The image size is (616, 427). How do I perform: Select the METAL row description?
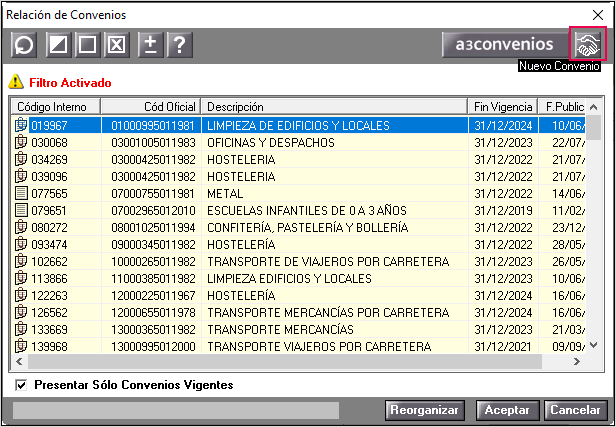point(225,193)
